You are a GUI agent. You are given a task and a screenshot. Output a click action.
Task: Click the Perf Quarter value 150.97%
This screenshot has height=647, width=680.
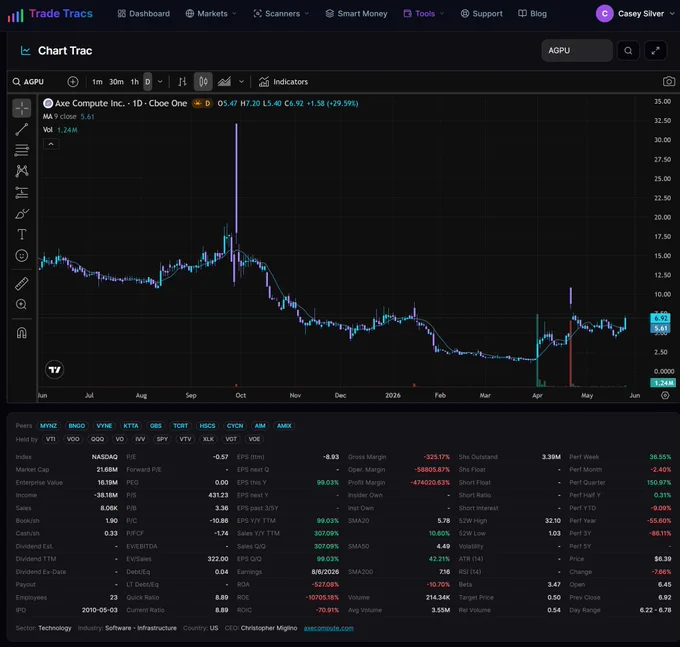pyautogui.click(x=659, y=483)
